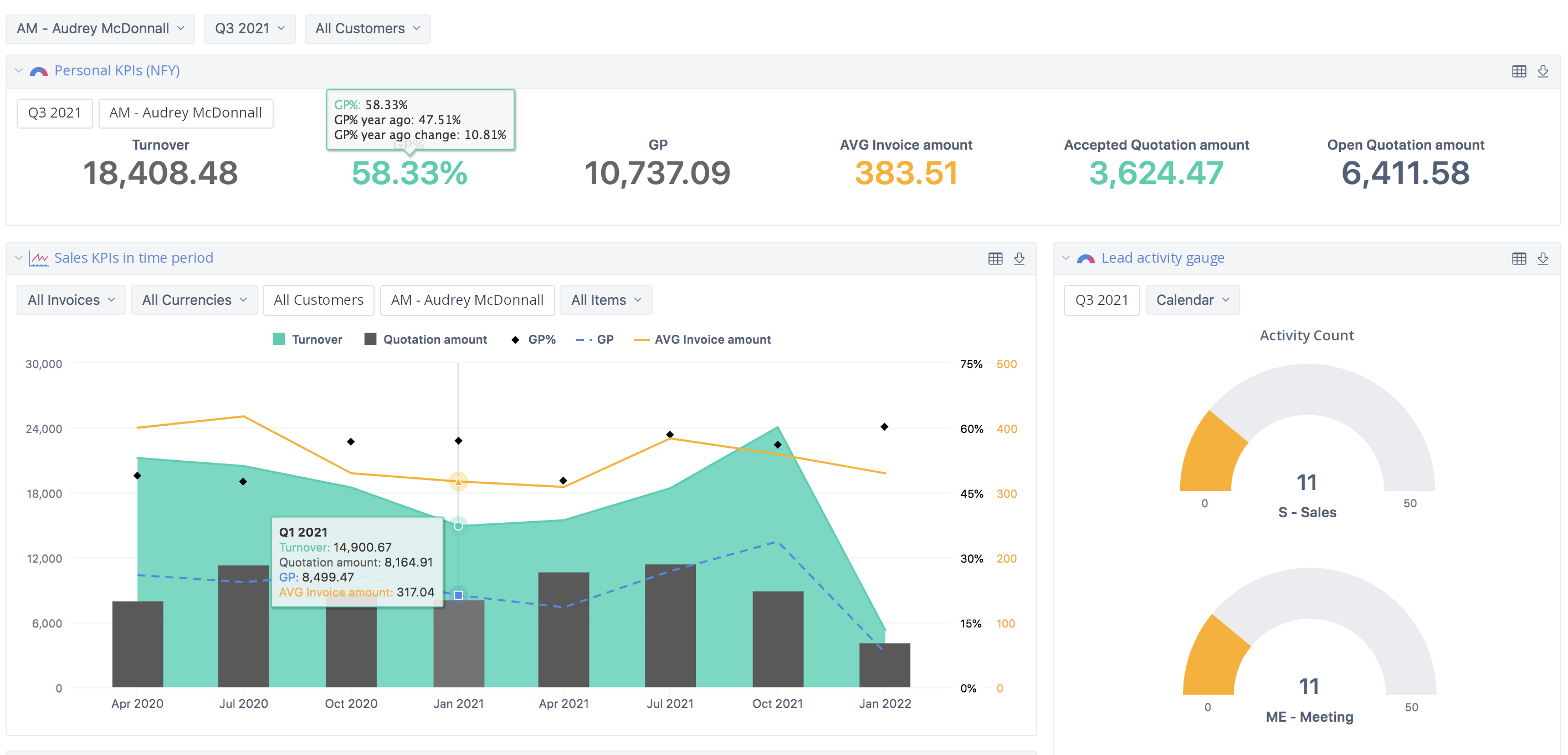
Task: Open table view of Sales KPIs chart
Action: (995, 259)
